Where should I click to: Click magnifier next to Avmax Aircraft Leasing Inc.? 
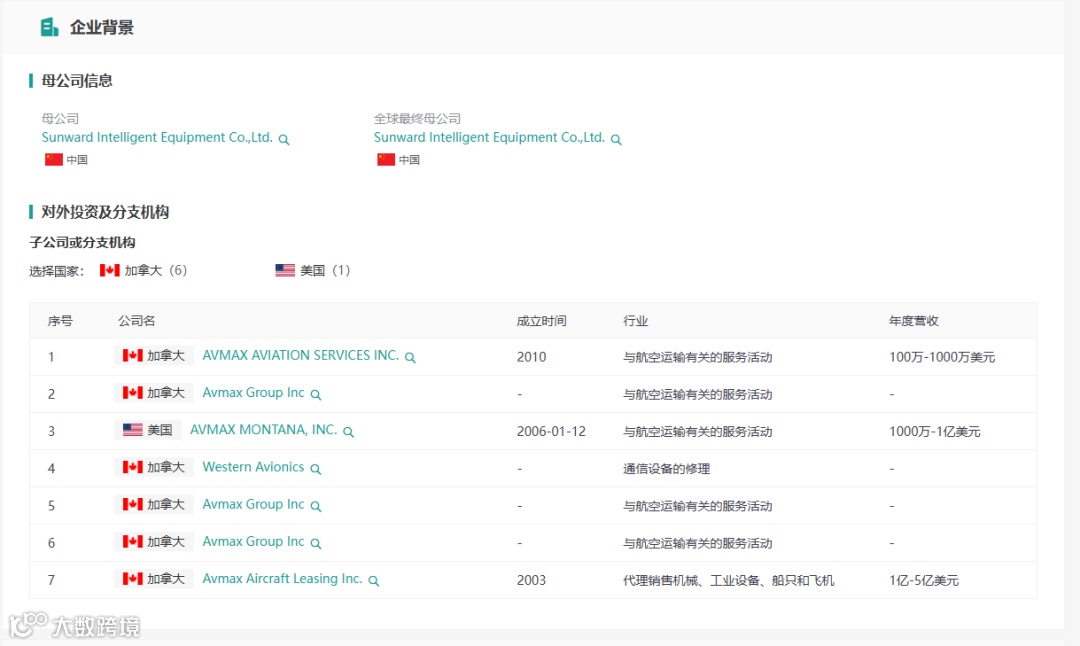pos(373,581)
